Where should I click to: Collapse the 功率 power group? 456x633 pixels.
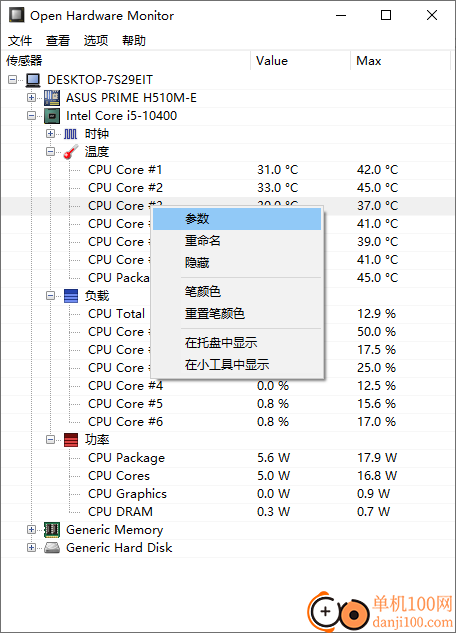click(x=50, y=439)
